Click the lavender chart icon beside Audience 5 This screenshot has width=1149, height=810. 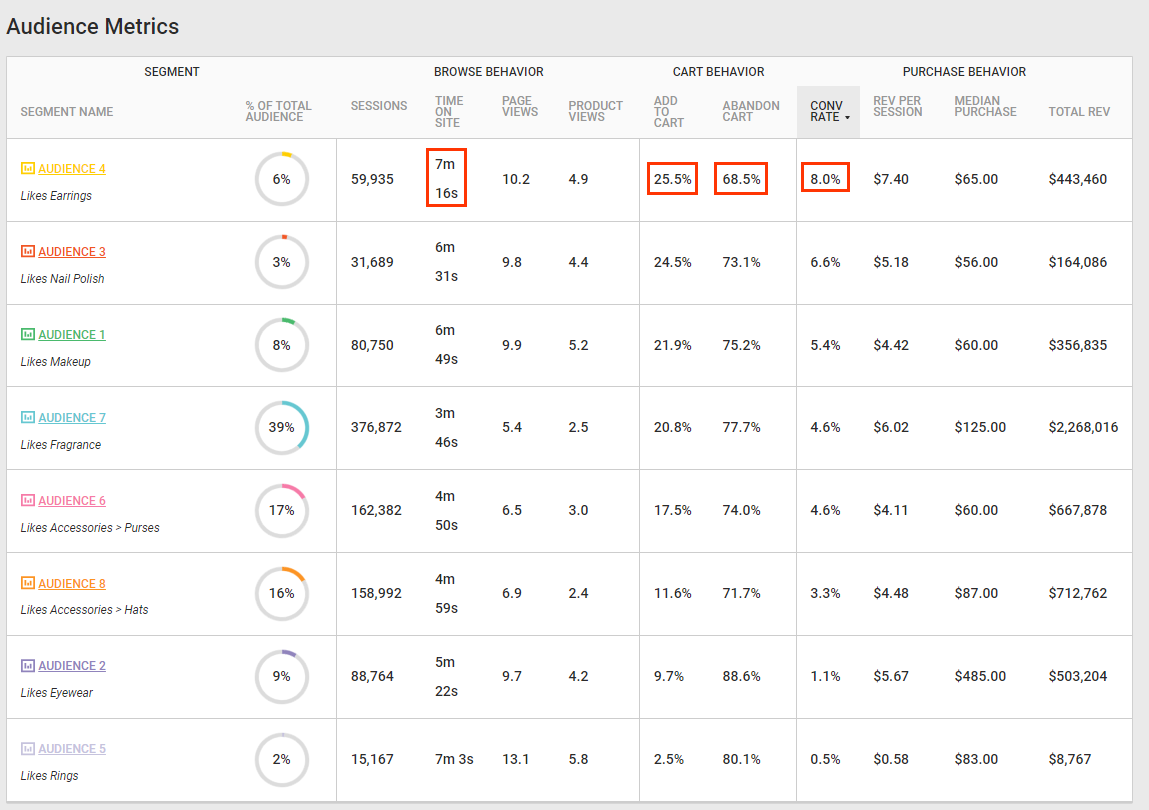28,748
